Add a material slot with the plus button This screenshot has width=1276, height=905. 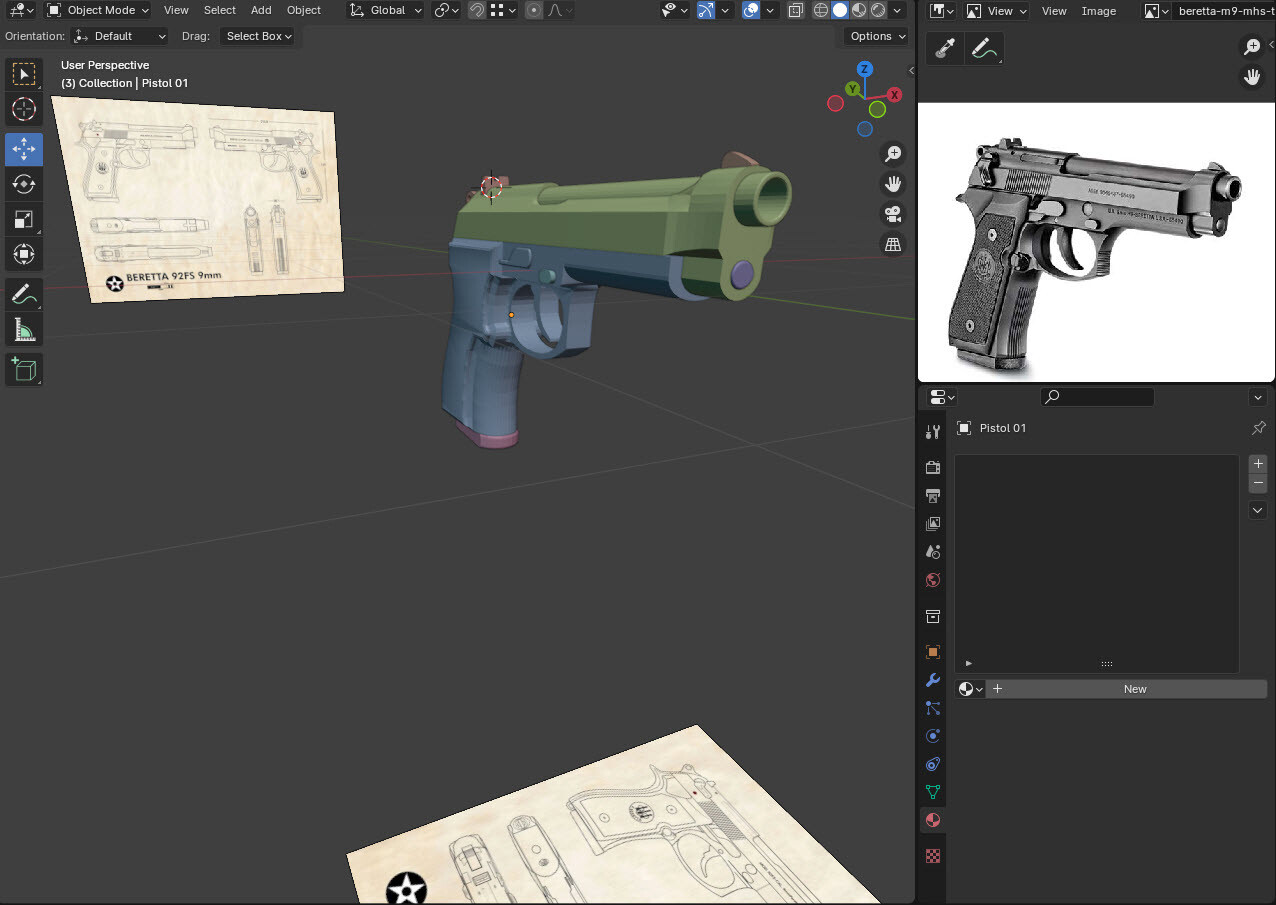[1257, 463]
